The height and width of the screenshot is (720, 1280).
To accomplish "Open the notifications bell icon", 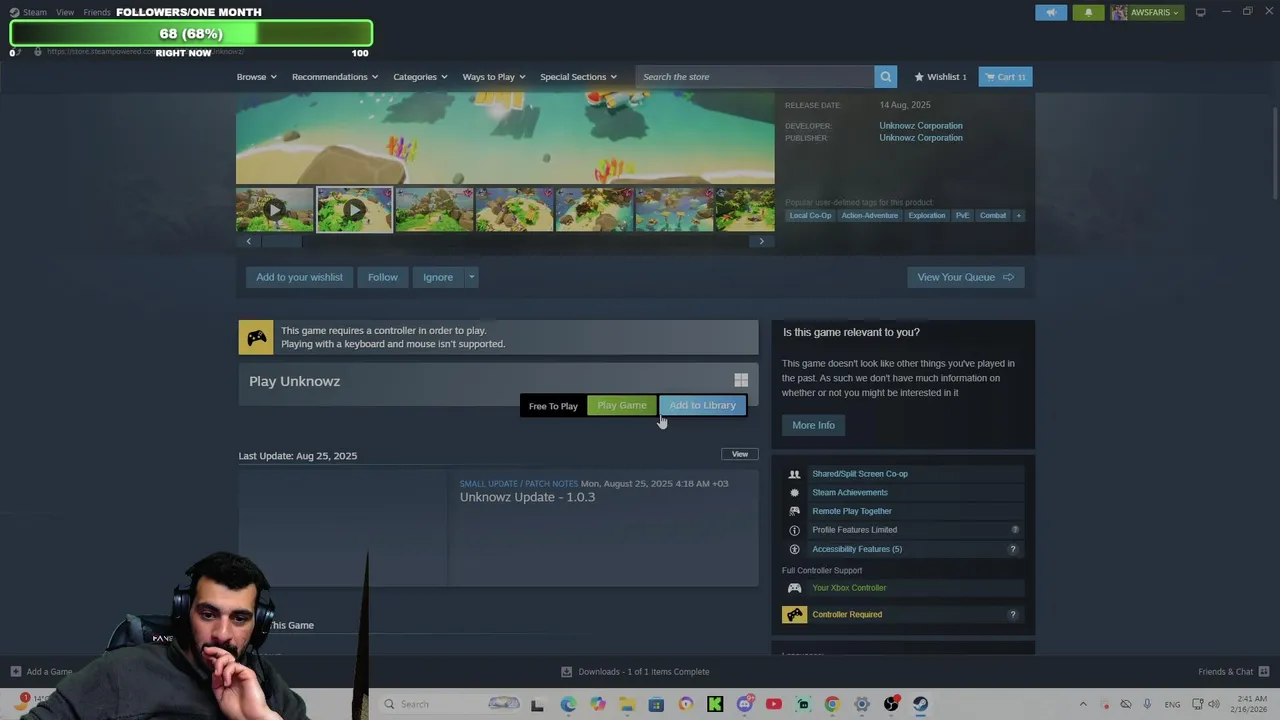I will [x=1088, y=12].
